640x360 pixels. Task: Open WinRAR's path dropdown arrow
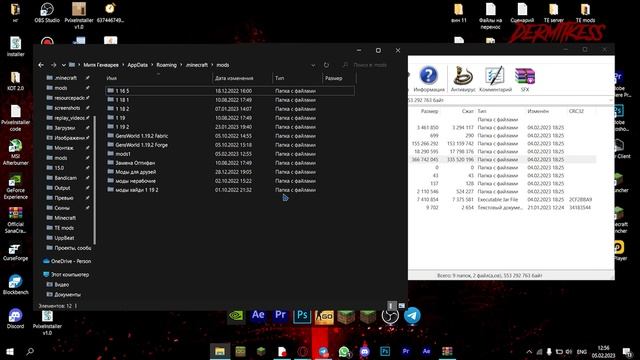tap(611, 100)
